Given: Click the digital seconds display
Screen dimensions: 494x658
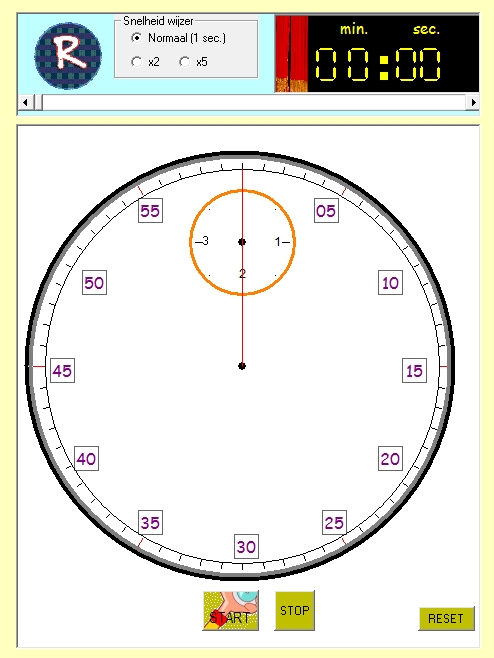Looking at the screenshot, I should tap(418, 64).
